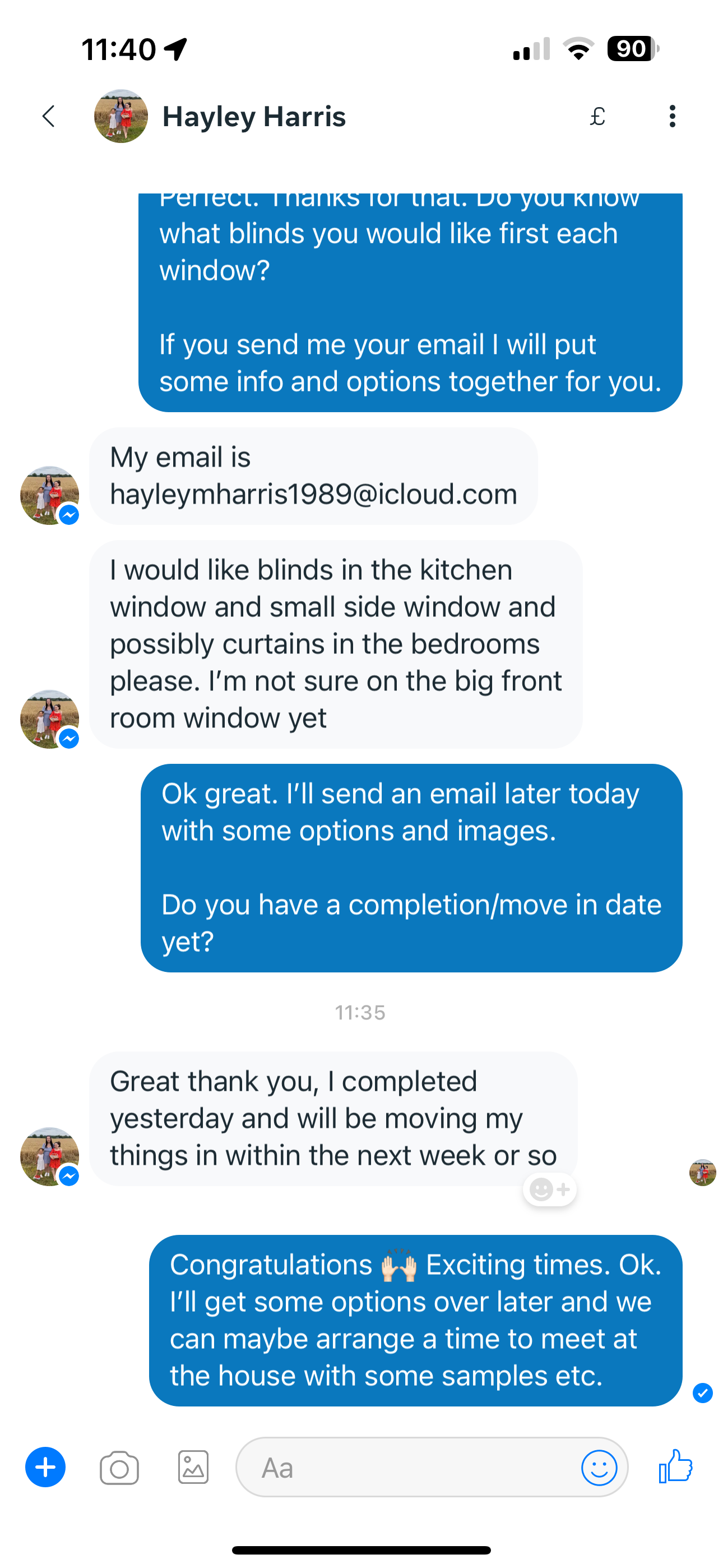723x1568 pixels.
Task: Open the emoji picker in message field
Action: coord(599,1468)
